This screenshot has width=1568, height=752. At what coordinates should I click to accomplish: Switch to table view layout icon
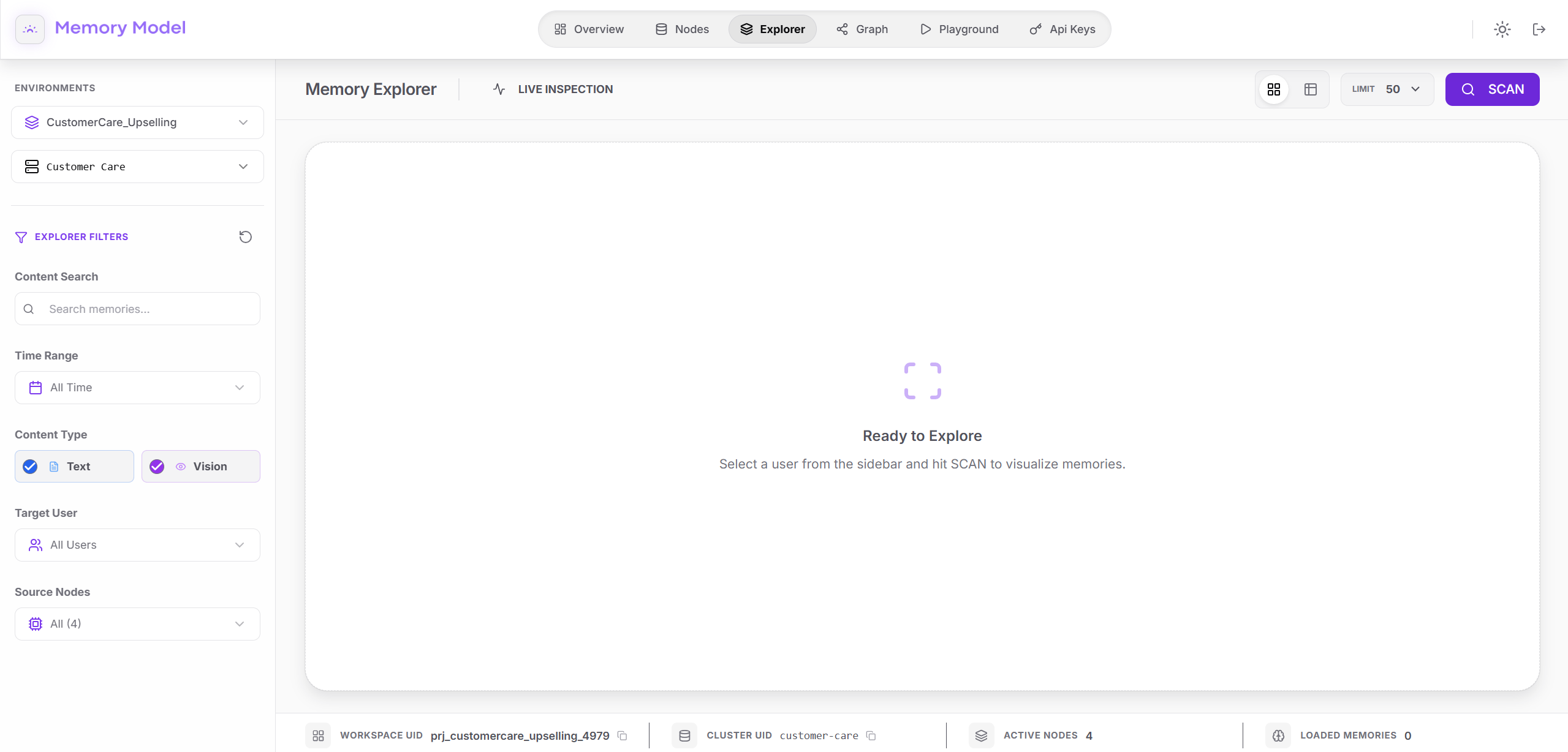(1310, 89)
